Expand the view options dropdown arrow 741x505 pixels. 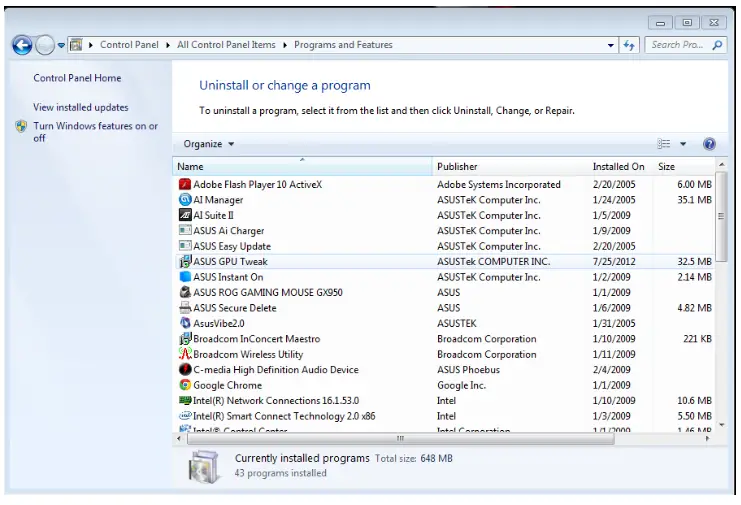(x=684, y=144)
